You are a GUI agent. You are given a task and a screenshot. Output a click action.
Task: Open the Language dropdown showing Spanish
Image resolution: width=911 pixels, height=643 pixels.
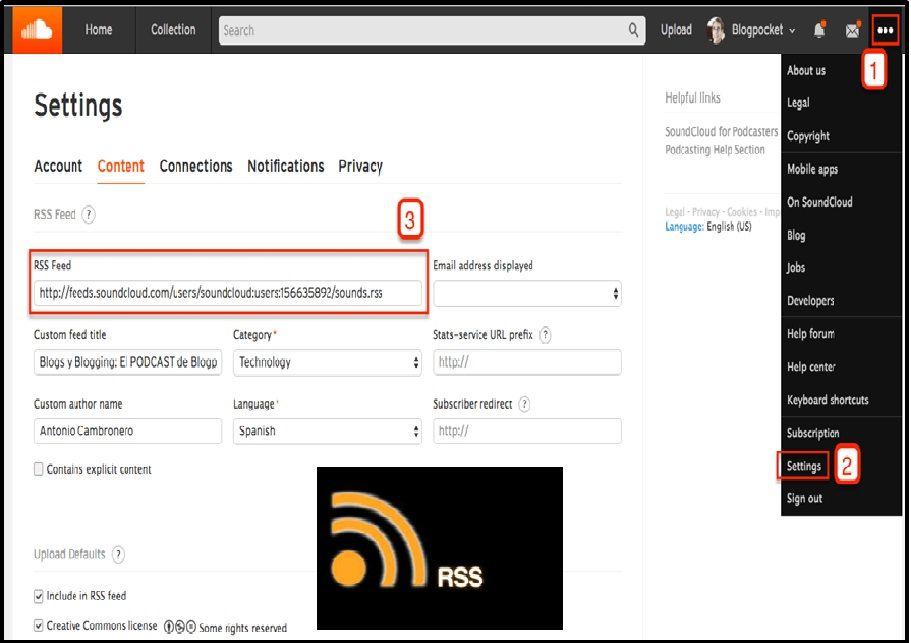click(x=327, y=431)
